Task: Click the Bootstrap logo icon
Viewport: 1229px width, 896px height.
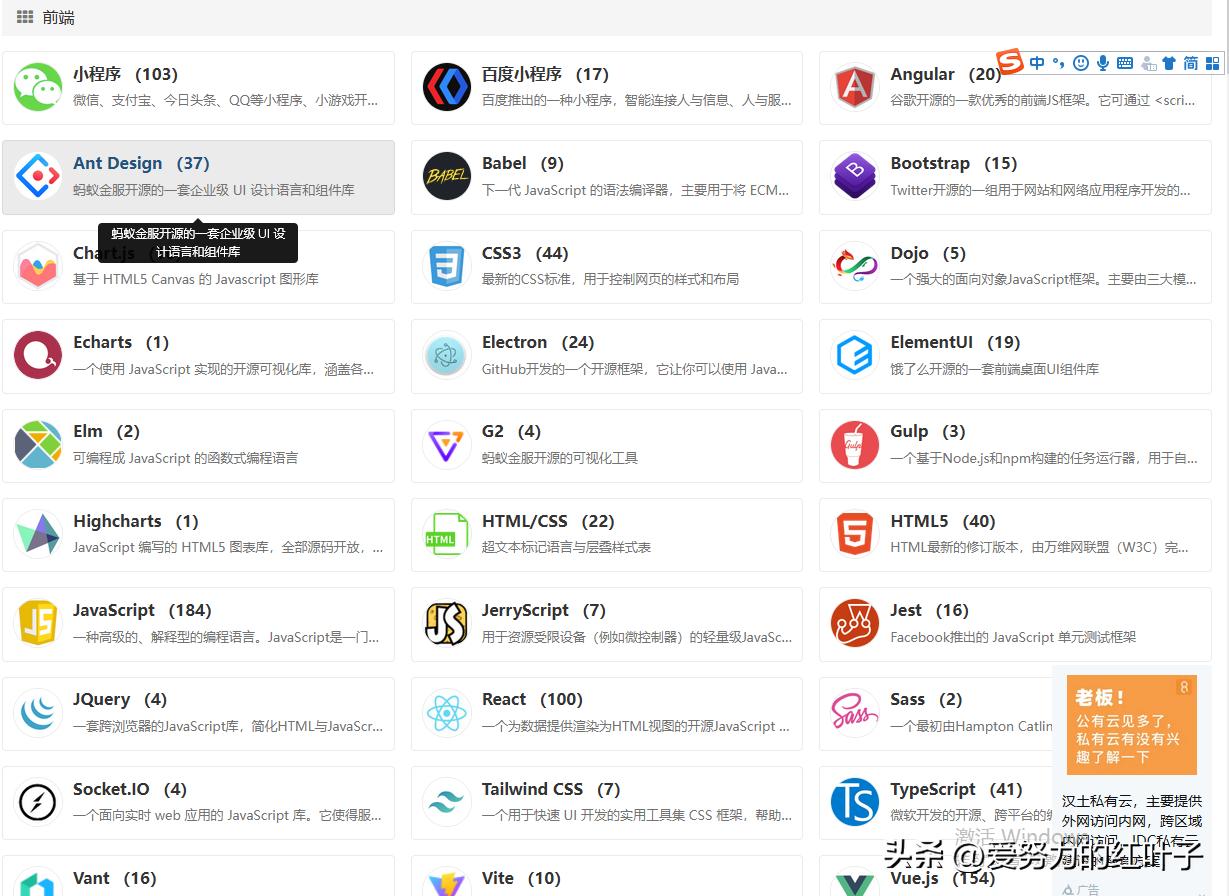Action: [x=854, y=177]
